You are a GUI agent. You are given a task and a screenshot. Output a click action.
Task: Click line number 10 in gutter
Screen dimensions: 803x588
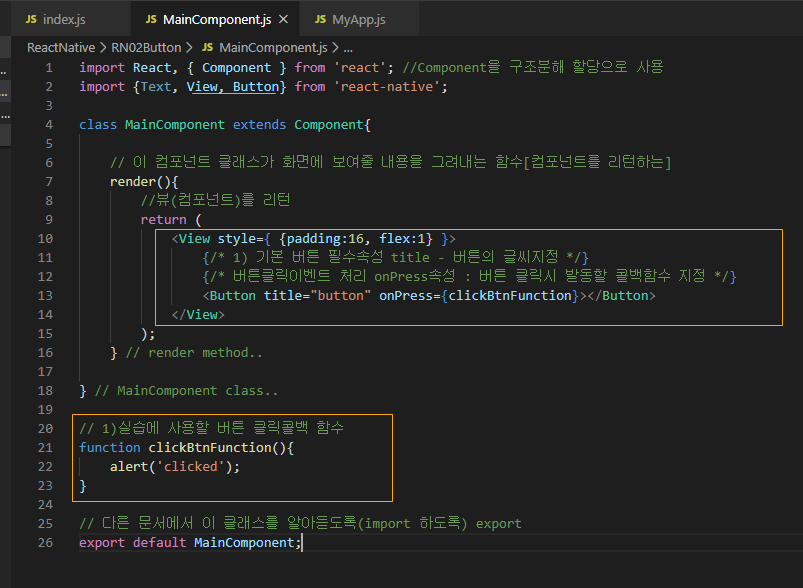tap(45, 239)
